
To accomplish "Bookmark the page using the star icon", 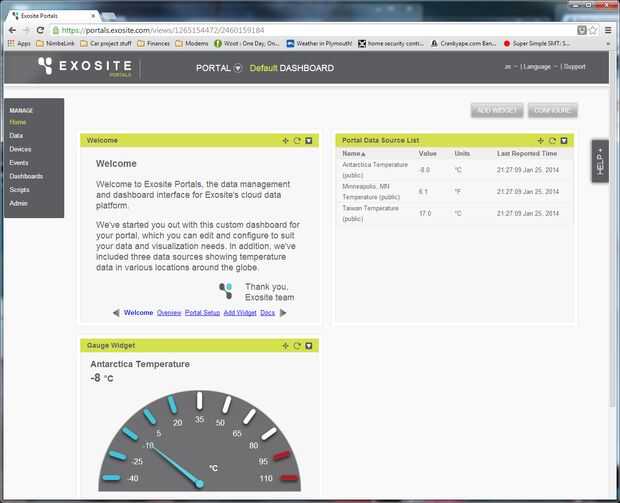I will point(593,30).
